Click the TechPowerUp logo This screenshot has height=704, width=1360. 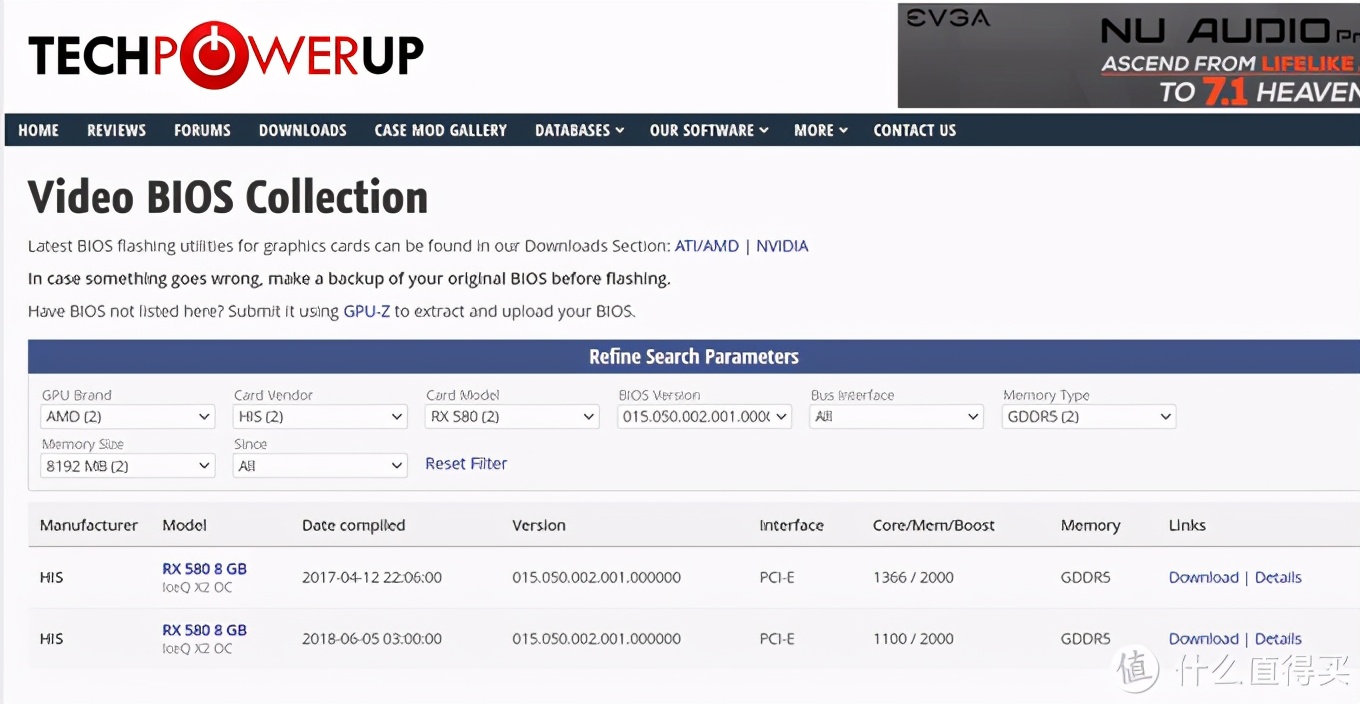point(226,55)
